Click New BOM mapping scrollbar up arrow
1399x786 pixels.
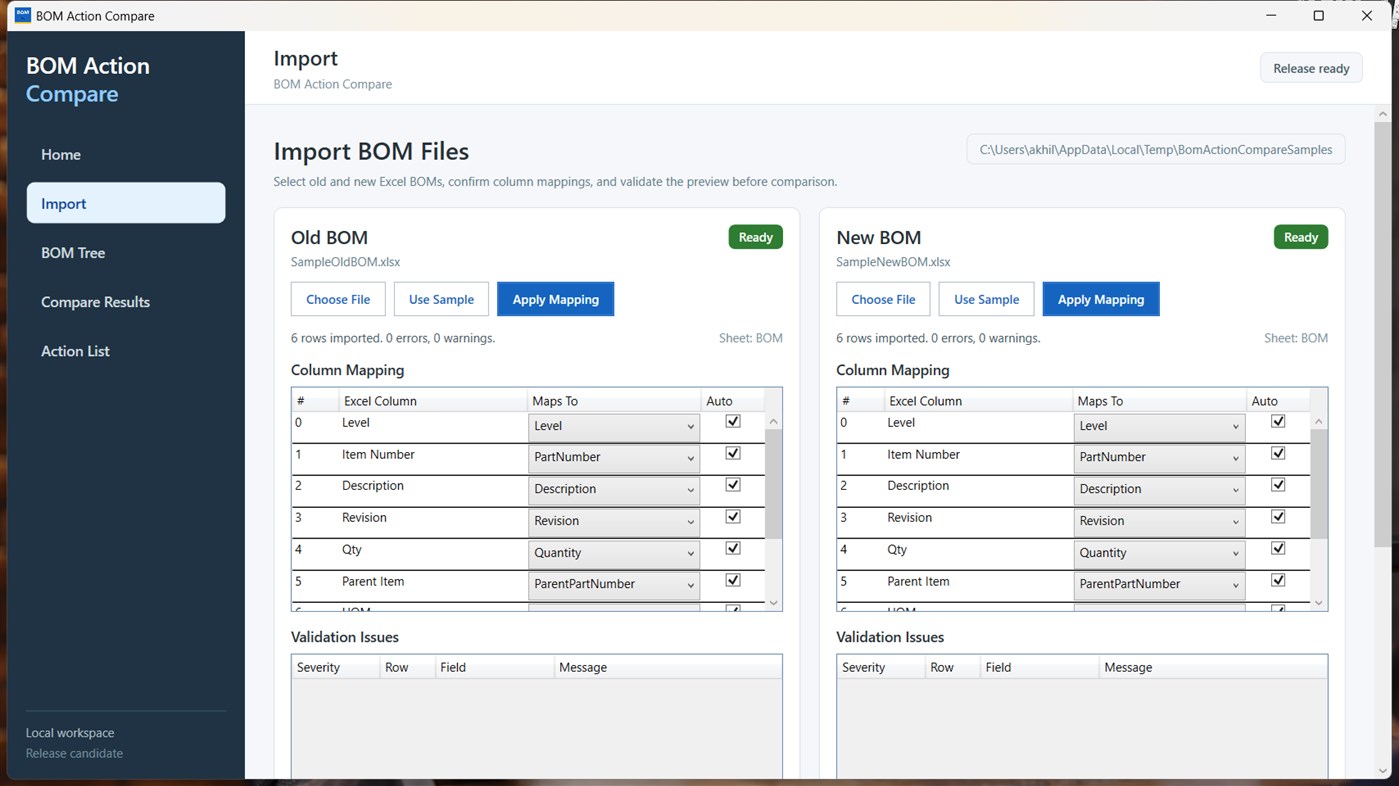(1318, 421)
